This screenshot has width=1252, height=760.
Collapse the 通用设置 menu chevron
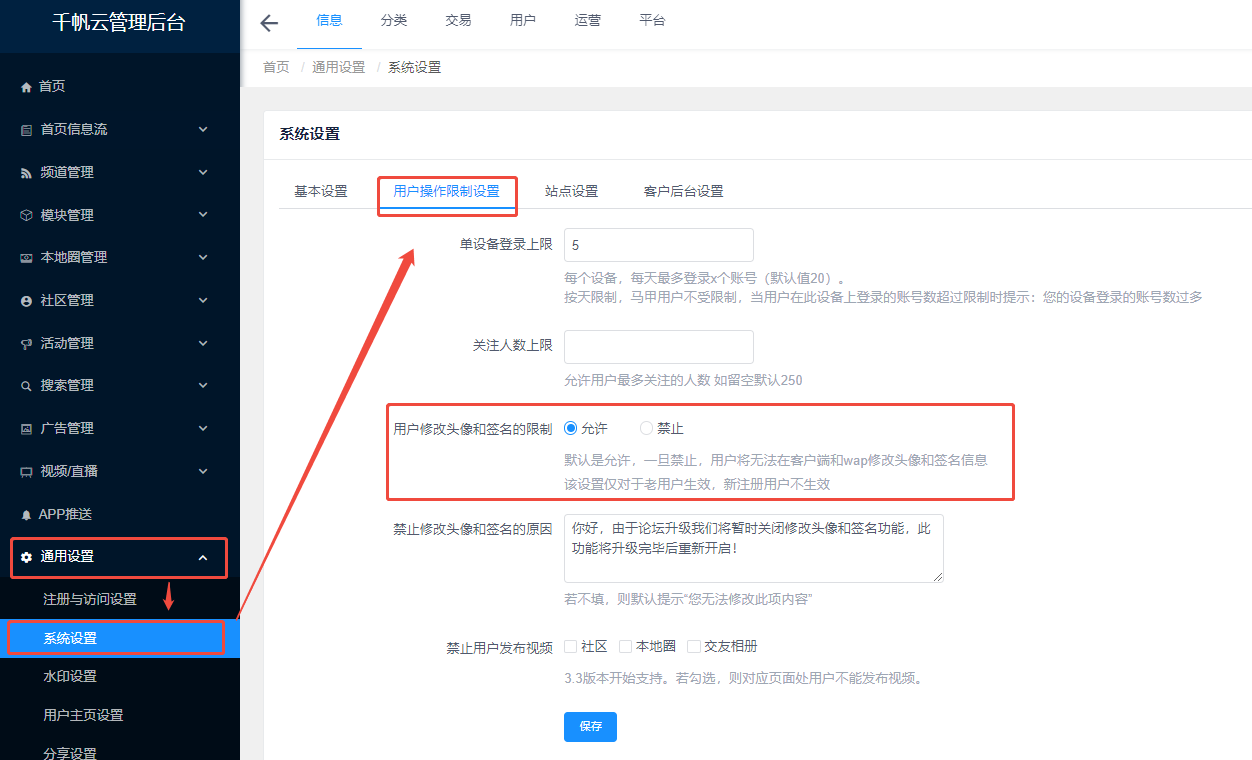click(x=203, y=557)
